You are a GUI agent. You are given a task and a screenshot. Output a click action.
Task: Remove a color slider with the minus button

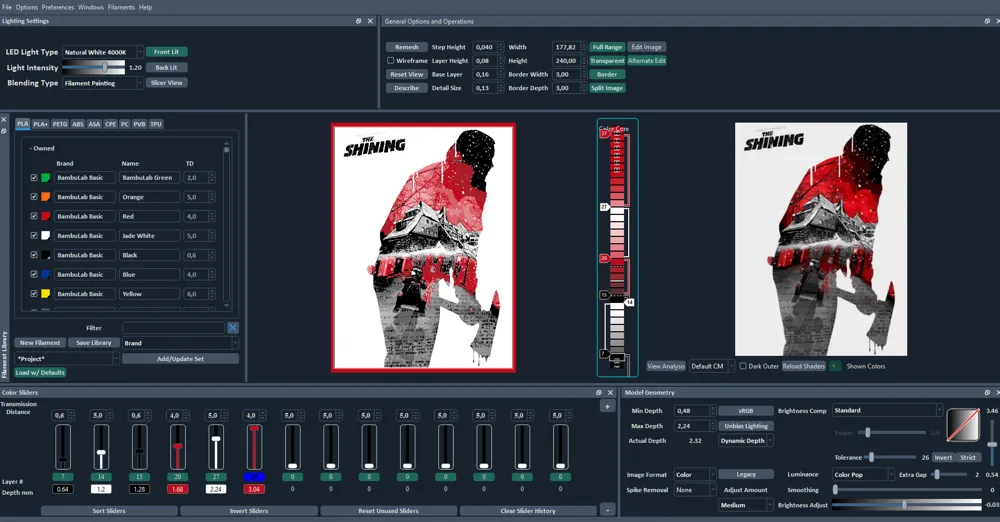607,511
